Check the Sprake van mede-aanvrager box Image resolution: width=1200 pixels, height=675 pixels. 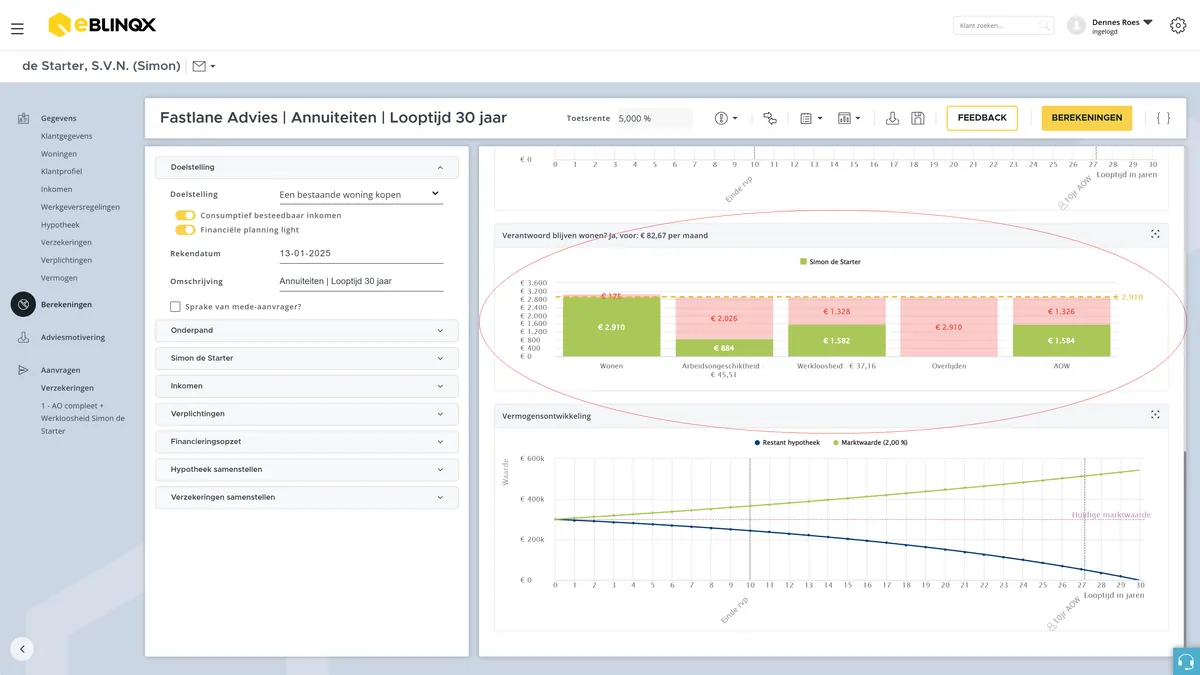[x=176, y=306]
